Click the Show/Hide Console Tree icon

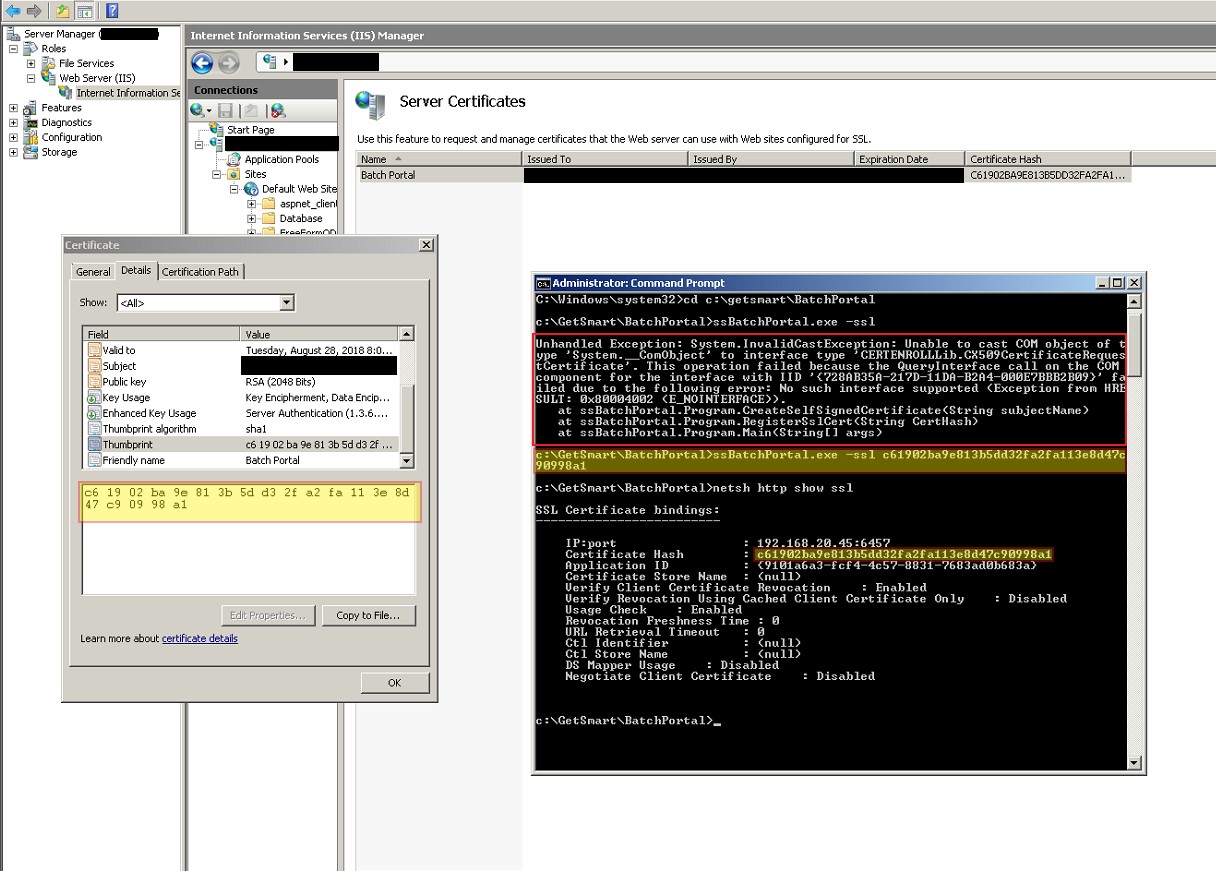point(84,12)
